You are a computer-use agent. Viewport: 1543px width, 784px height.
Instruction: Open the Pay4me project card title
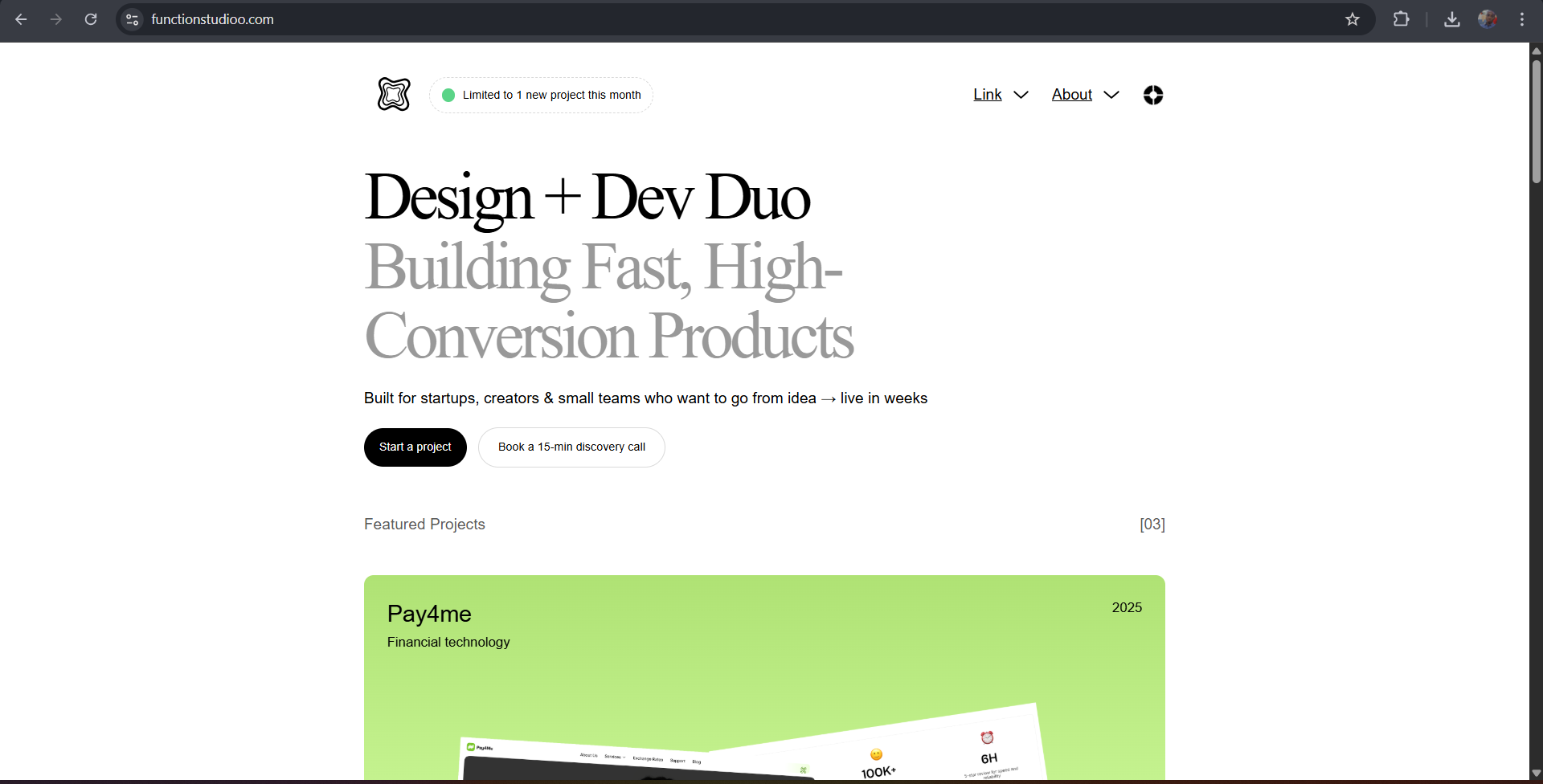coord(429,614)
